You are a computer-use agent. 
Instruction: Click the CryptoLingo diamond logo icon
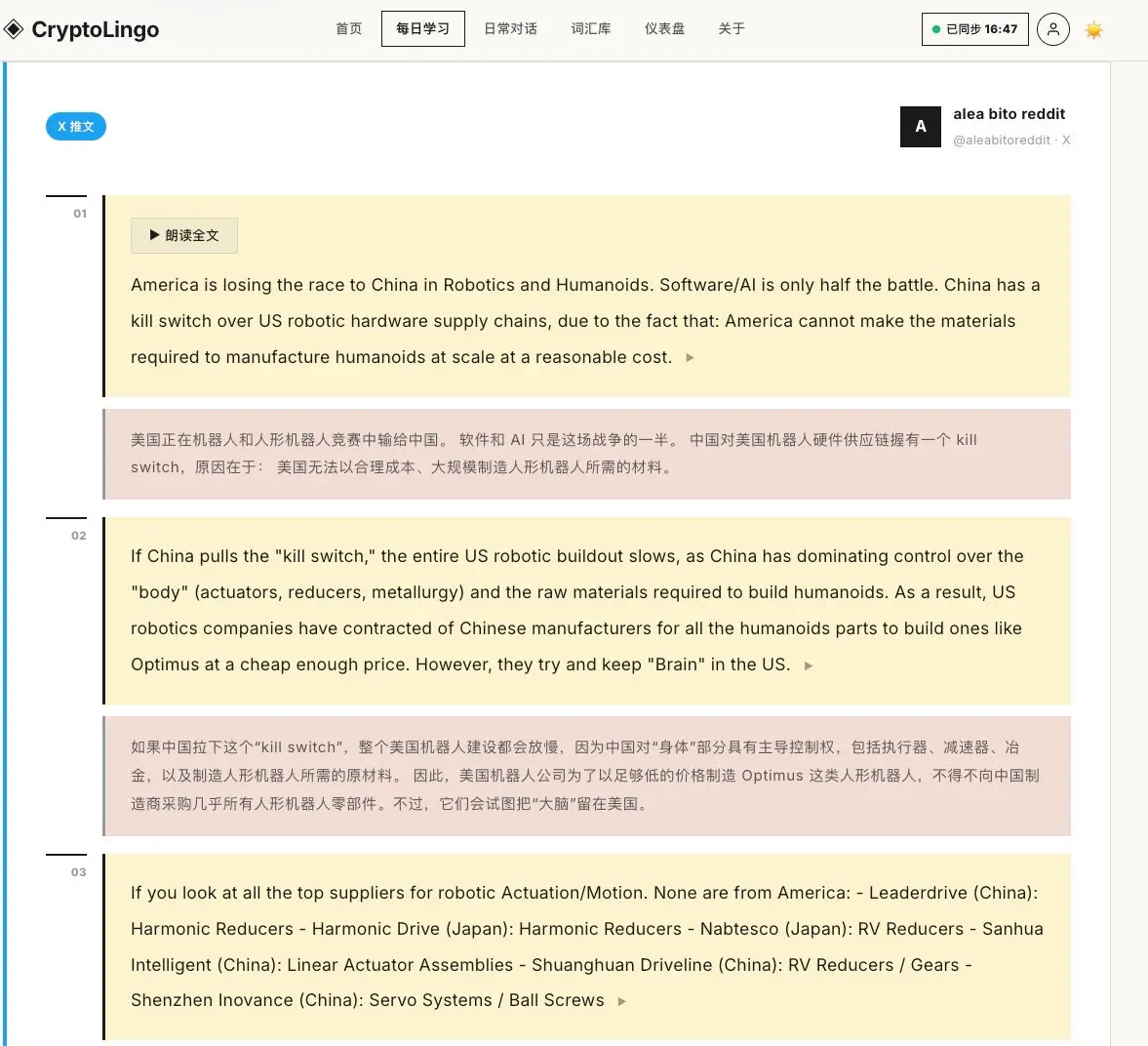(14, 29)
